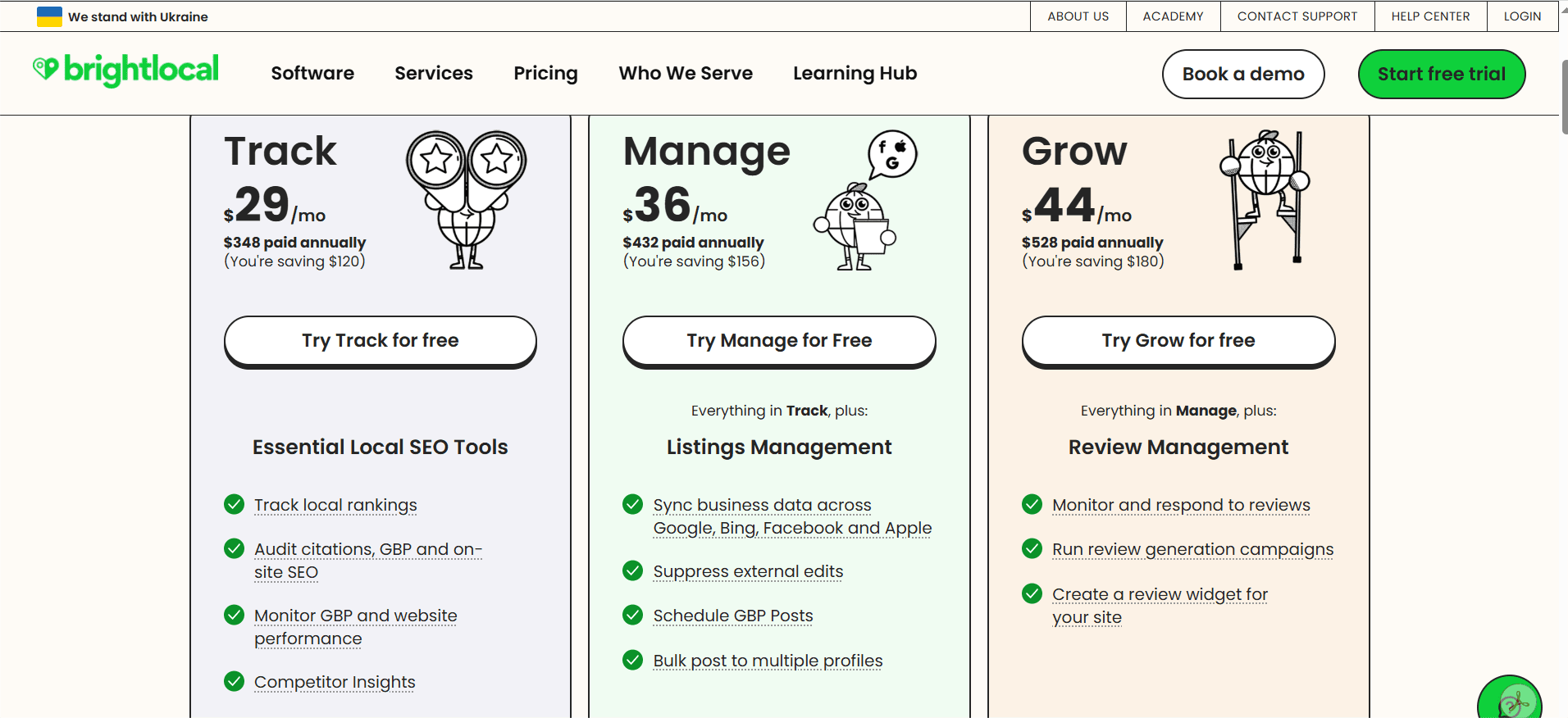Click the green checkmark beside Track local rankings
Screen dimensions: 1568x718
point(234,504)
